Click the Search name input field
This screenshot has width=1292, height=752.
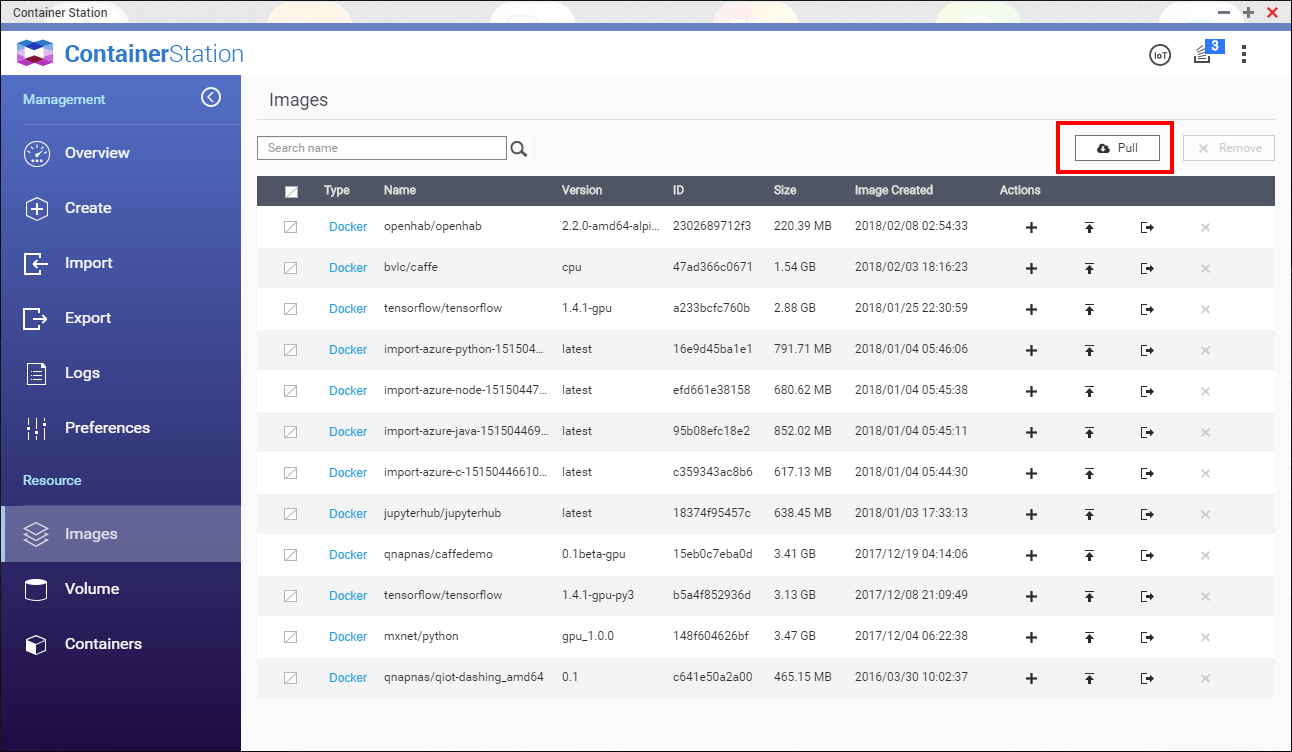click(x=382, y=148)
